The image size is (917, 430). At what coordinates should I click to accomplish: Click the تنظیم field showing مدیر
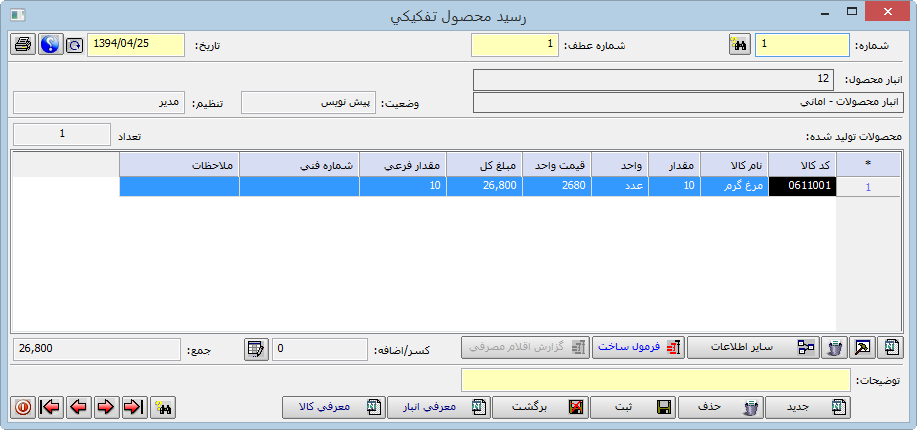coord(98,103)
